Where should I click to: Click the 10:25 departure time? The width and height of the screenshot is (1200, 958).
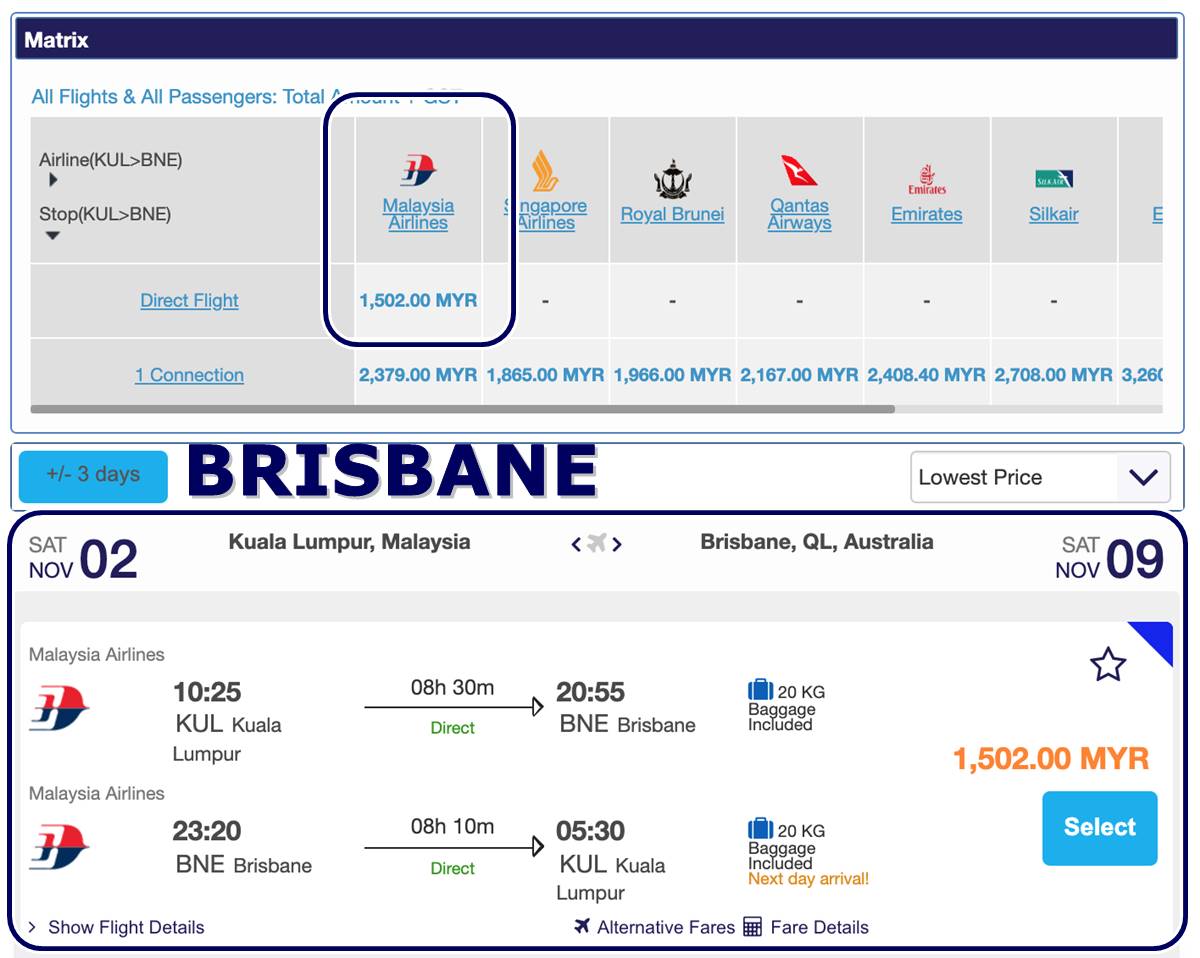(x=207, y=692)
